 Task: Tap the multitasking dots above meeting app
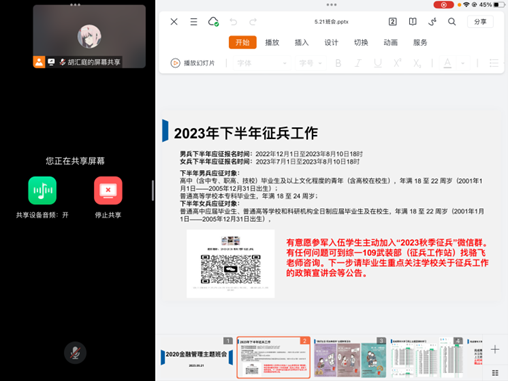pos(75,5)
